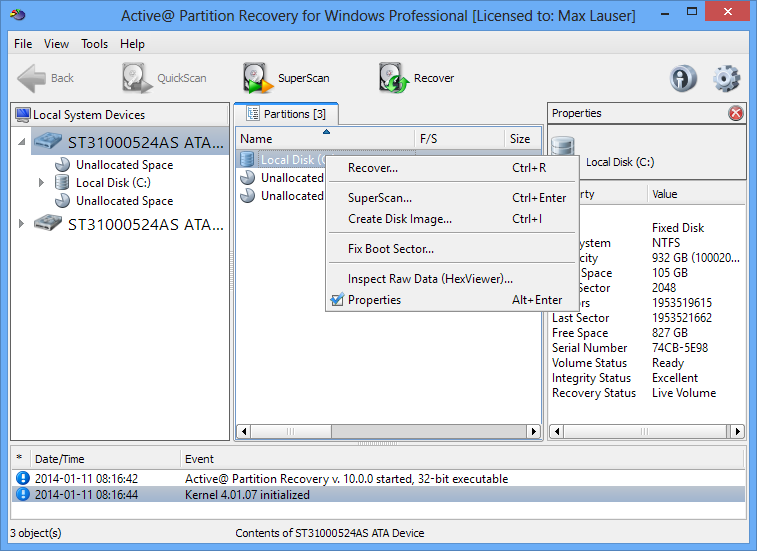
Task: Select the second ST31000524AS ATA disk
Action: pyautogui.click(x=128, y=225)
